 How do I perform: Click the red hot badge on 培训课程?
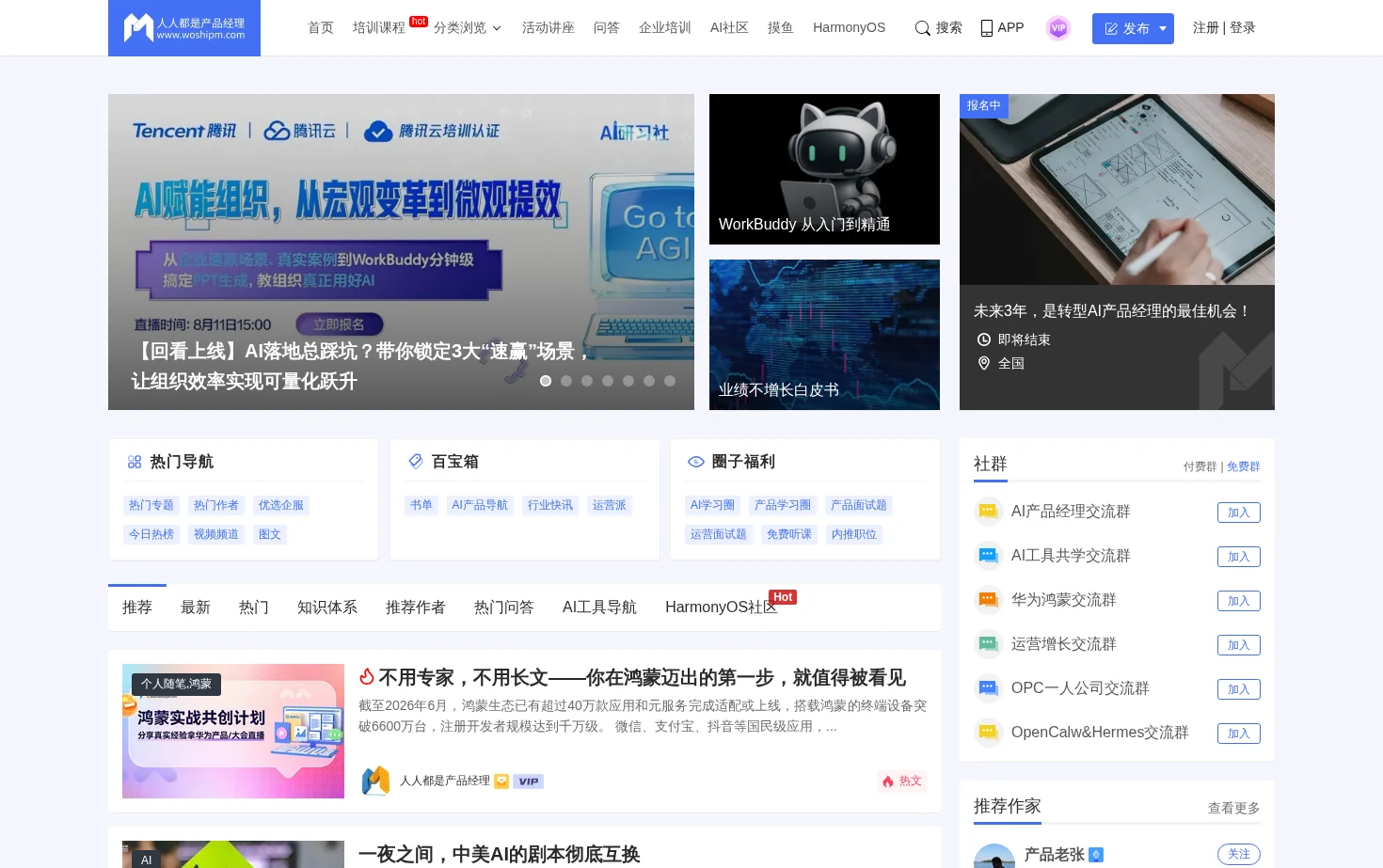coord(419,22)
